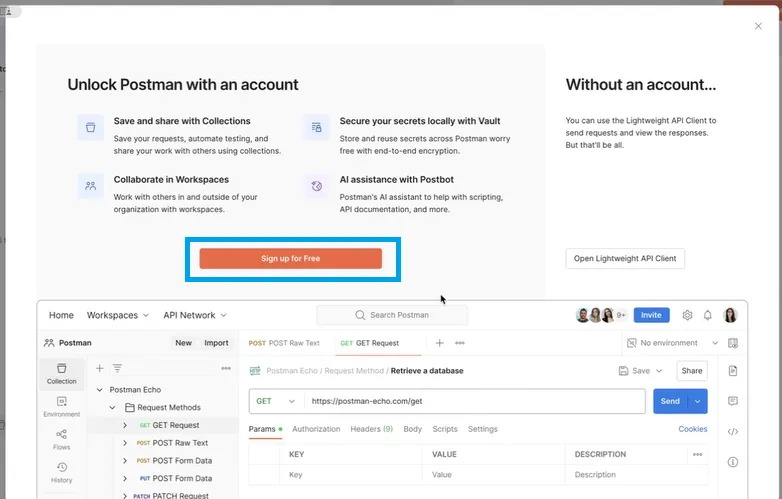The width and height of the screenshot is (782, 499).
Task: Click the Share button
Action: click(692, 371)
